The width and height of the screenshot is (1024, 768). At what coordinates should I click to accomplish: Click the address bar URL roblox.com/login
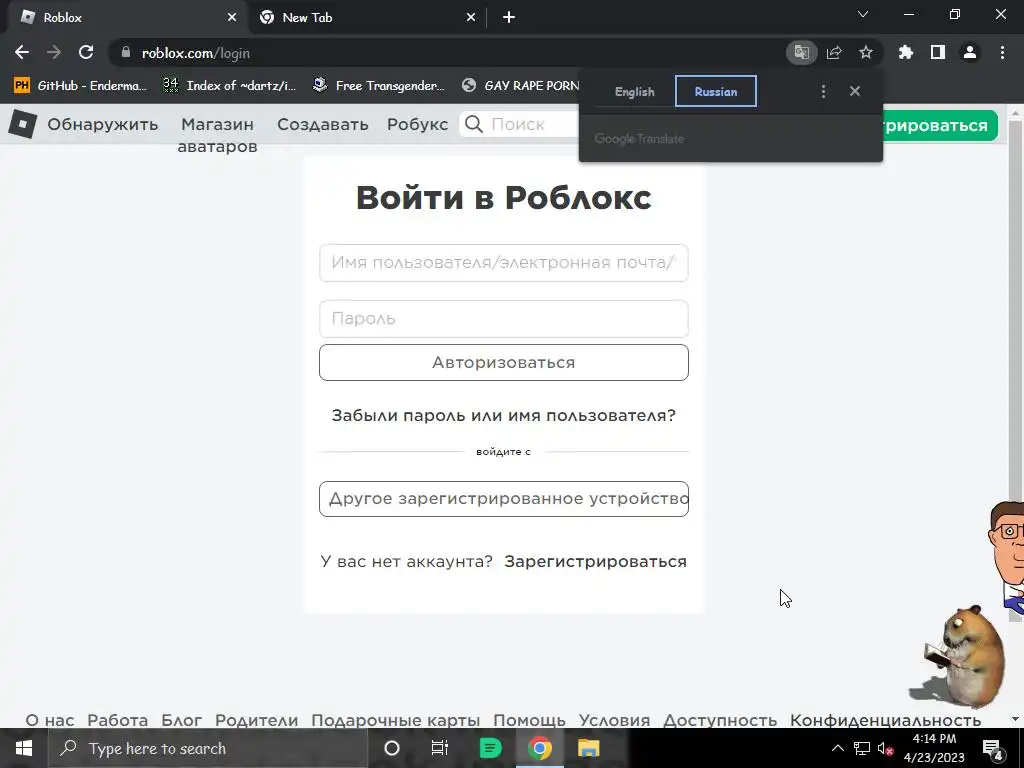tap(196, 53)
